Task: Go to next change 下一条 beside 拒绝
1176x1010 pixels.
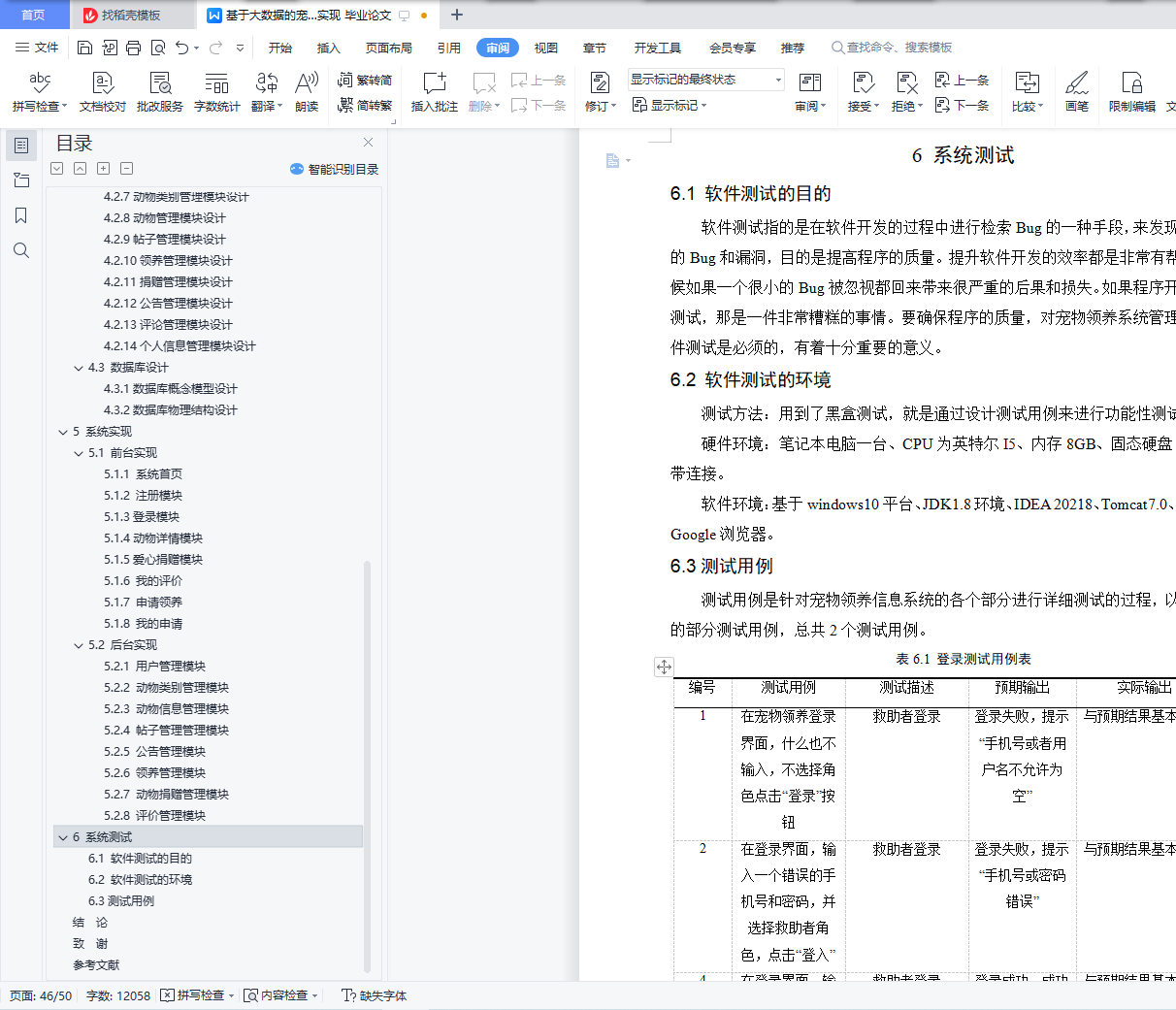Action: [962, 105]
